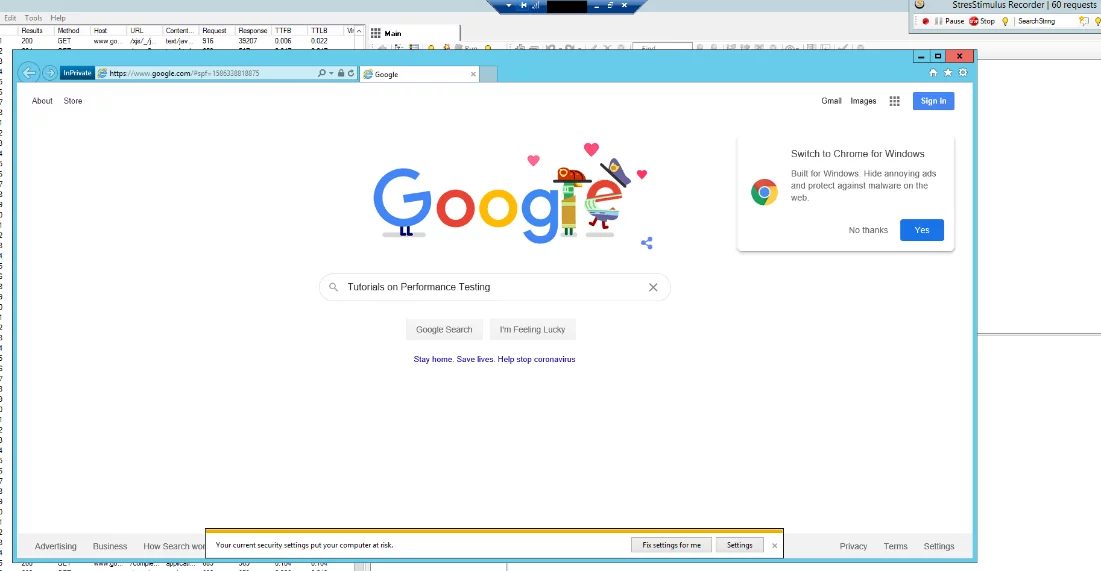Open IE Favorites star icon

click(x=948, y=72)
